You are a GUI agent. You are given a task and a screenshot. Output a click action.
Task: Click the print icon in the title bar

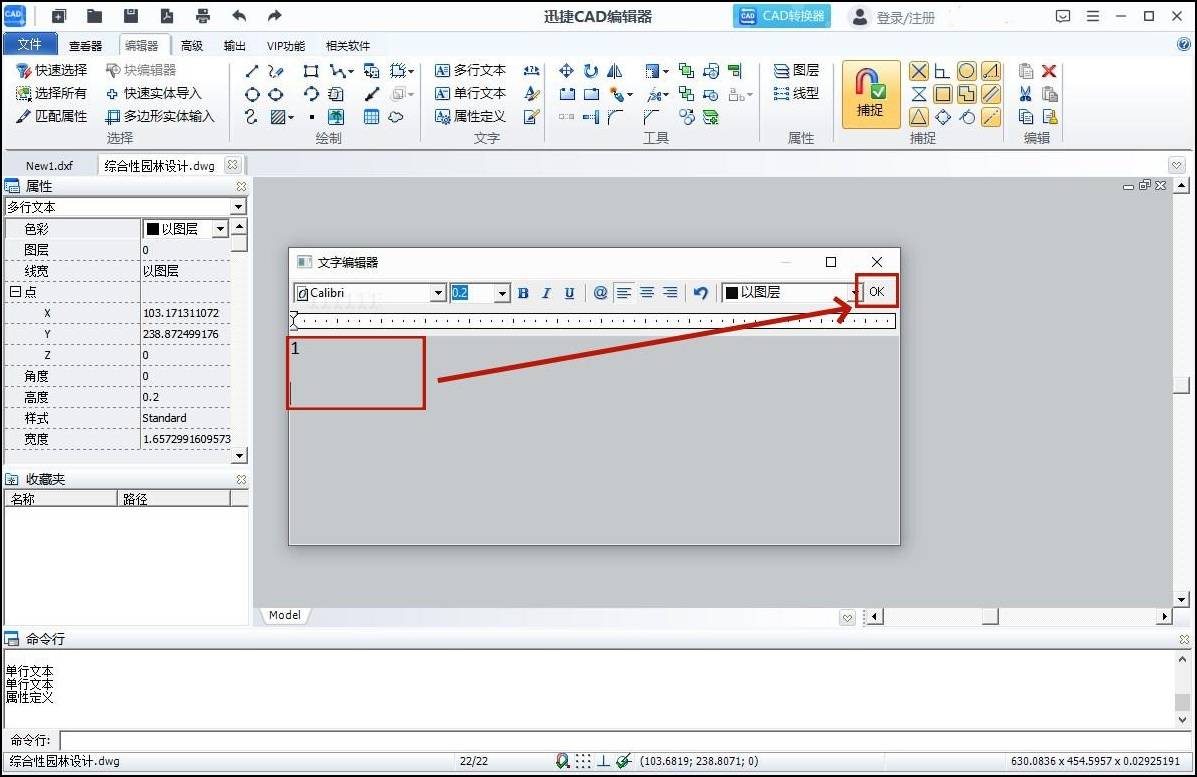pyautogui.click(x=202, y=16)
